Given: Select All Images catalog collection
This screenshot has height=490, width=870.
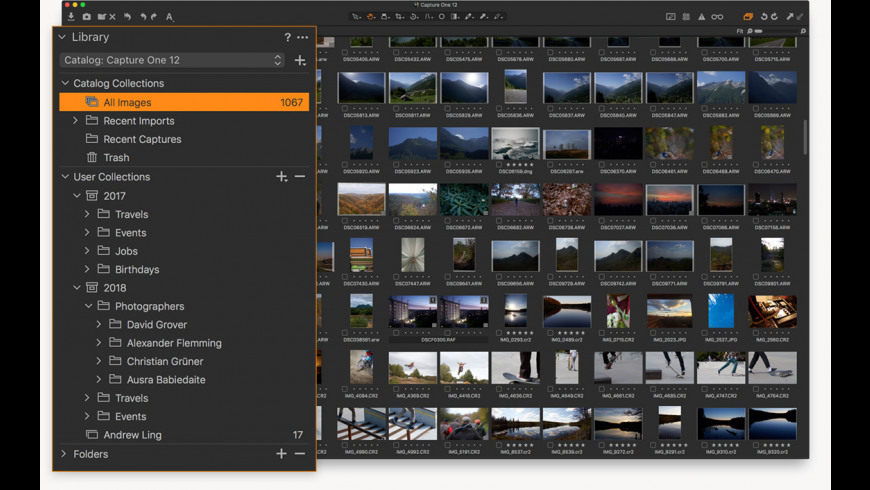Looking at the screenshot, I should [x=127, y=103].
